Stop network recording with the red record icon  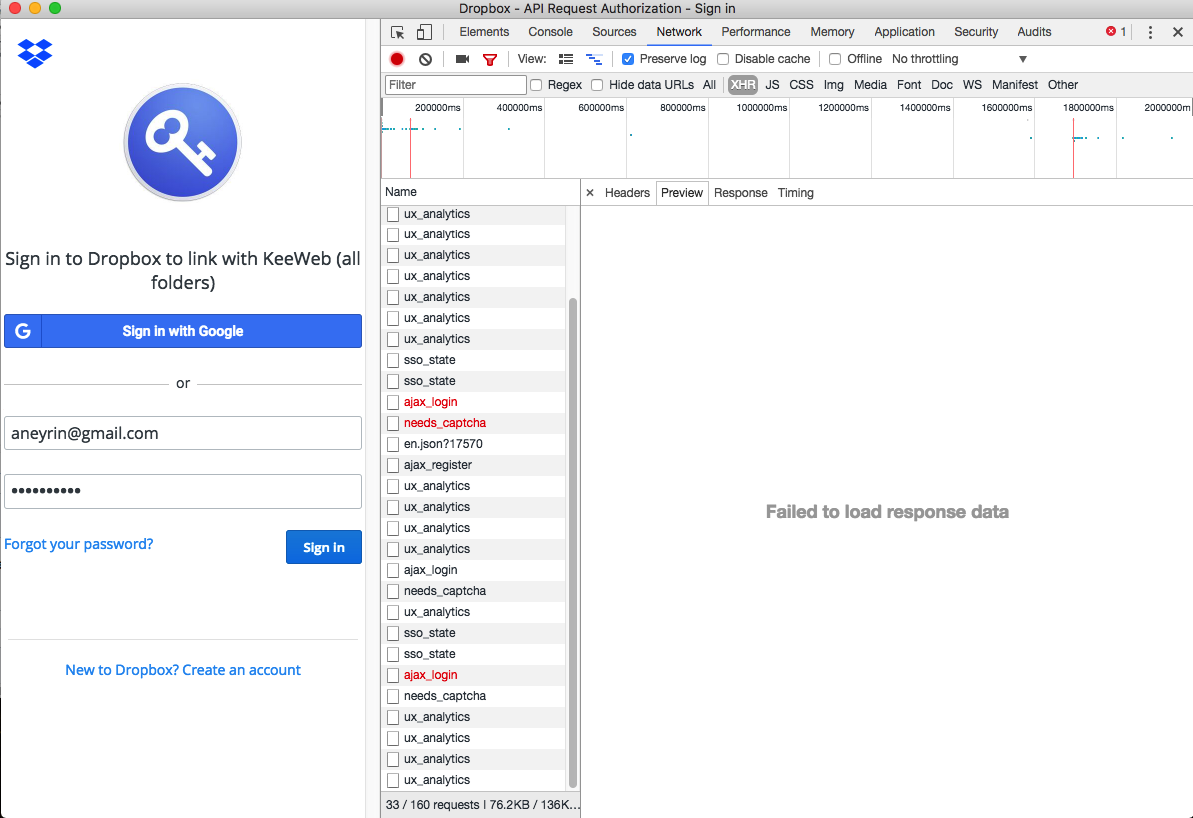point(396,59)
